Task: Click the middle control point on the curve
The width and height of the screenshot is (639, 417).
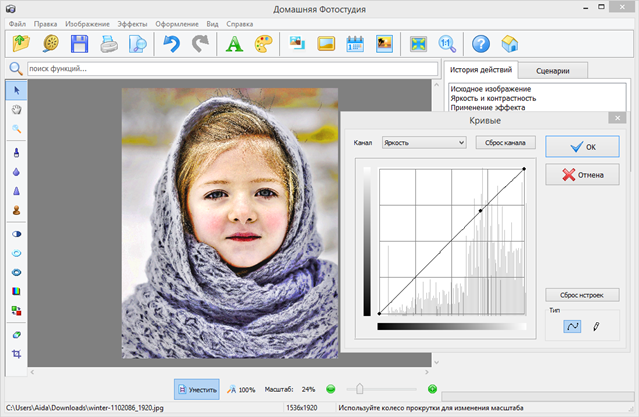Action: click(x=480, y=210)
